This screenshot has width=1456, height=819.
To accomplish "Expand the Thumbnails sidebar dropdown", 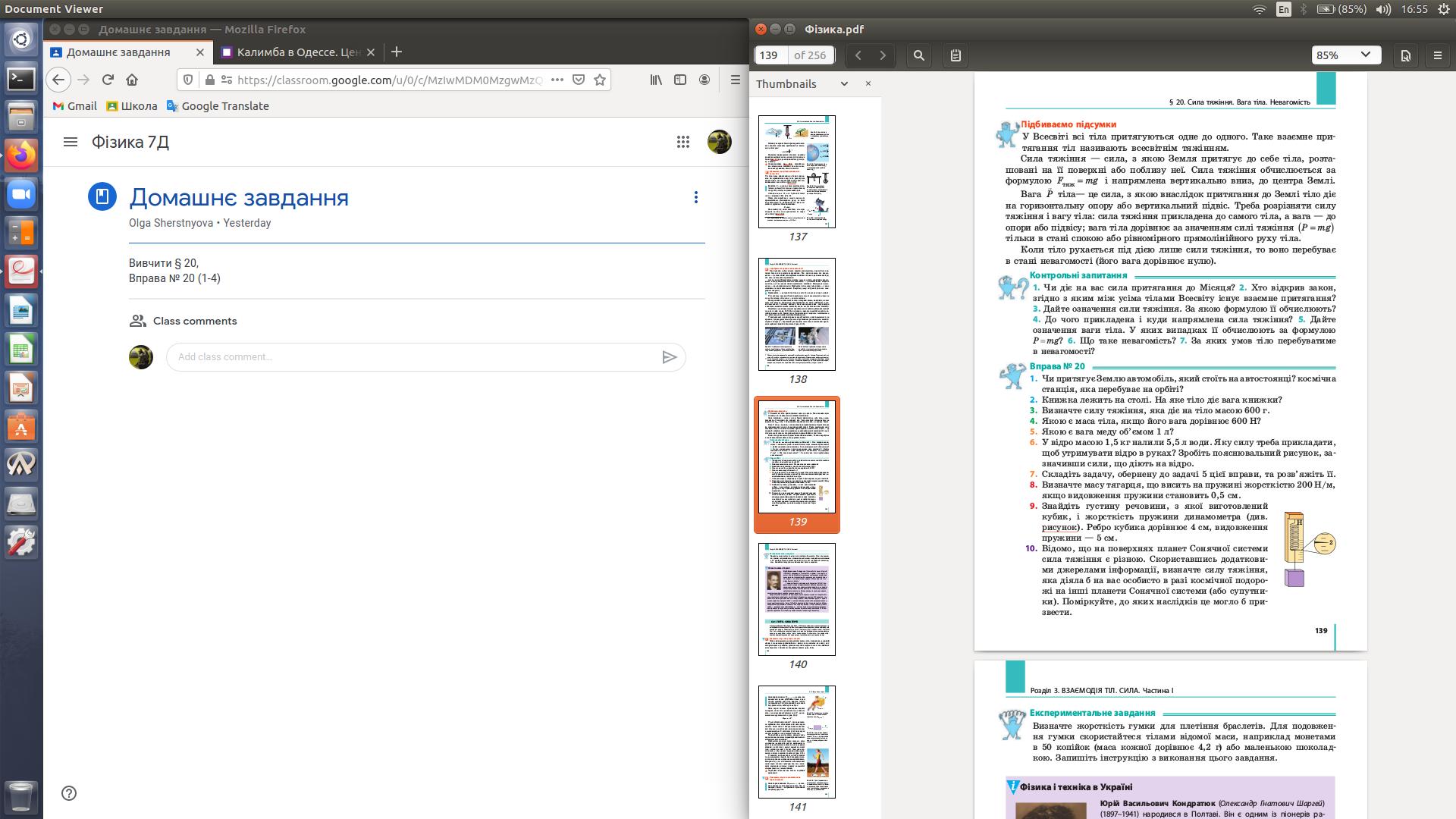I will click(844, 84).
